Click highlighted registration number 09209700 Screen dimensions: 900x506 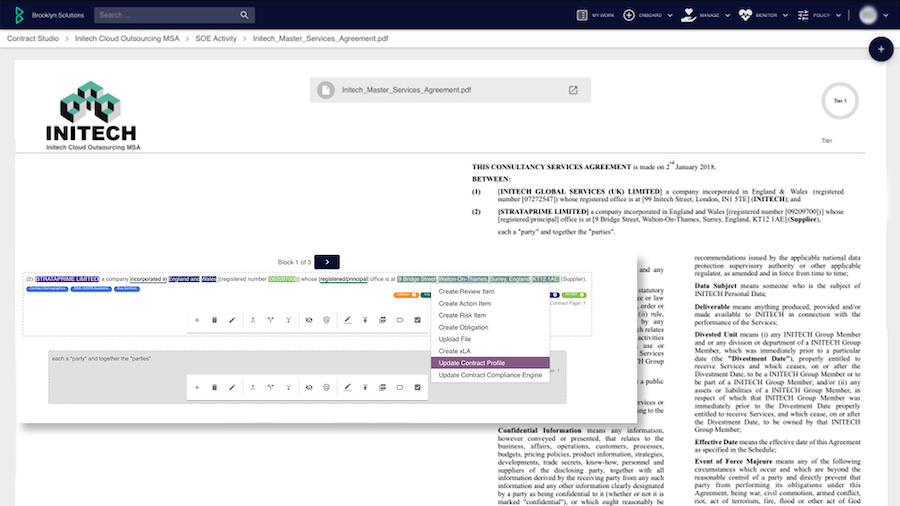(282, 279)
